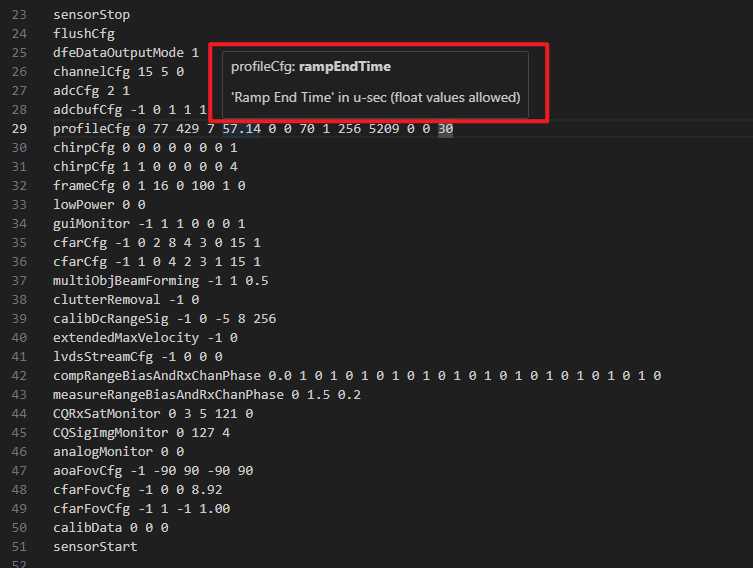Screen dimensions: 753x568
Task: Click the calibDcRangeSig line
Action: pyautogui.click(x=164, y=319)
